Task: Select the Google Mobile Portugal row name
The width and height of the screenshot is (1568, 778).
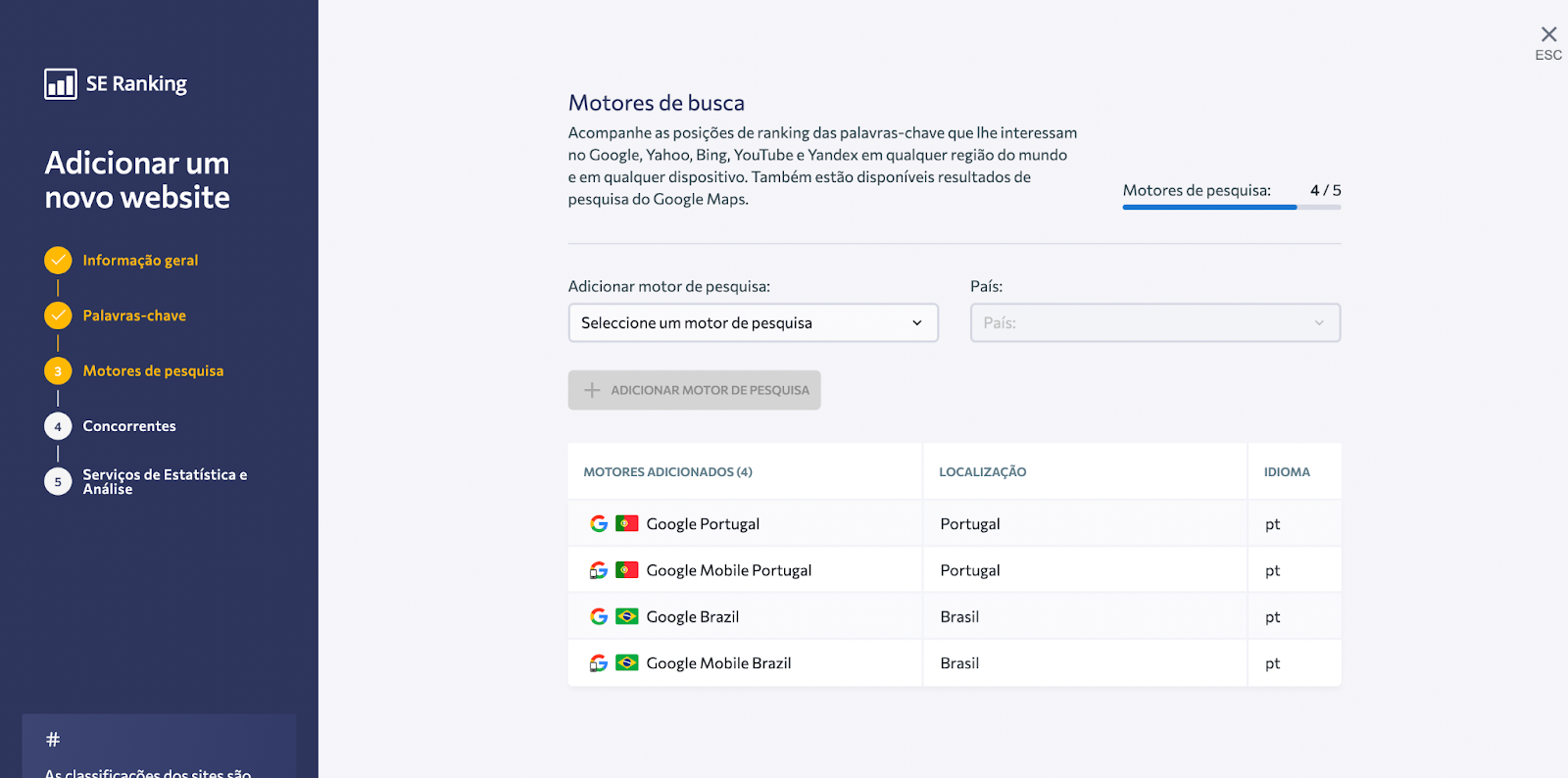Action: tap(729, 570)
